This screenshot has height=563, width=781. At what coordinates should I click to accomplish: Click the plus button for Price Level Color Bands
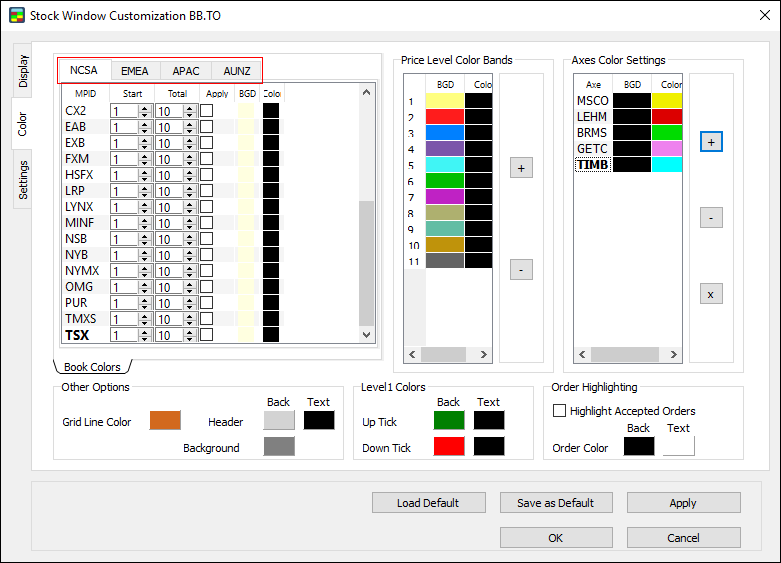pyautogui.click(x=521, y=168)
